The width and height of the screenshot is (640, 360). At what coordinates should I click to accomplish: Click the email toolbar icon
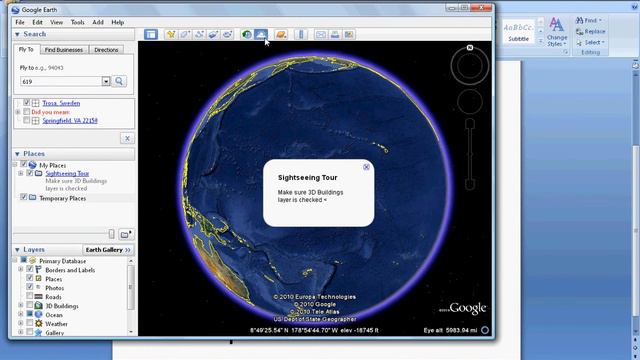click(x=321, y=34)
